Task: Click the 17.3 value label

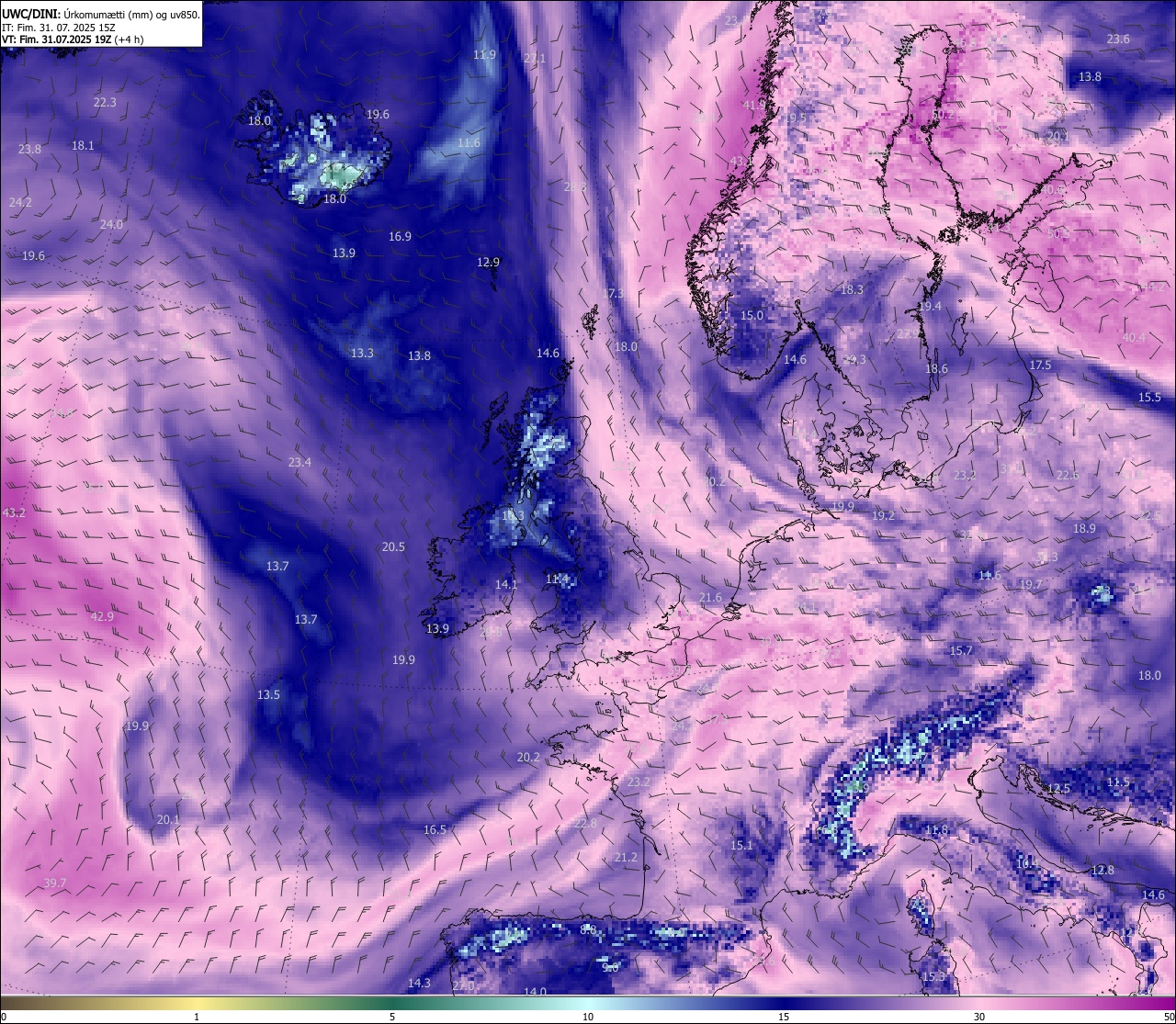Action: pyautogui.click(x=612, y=293)
